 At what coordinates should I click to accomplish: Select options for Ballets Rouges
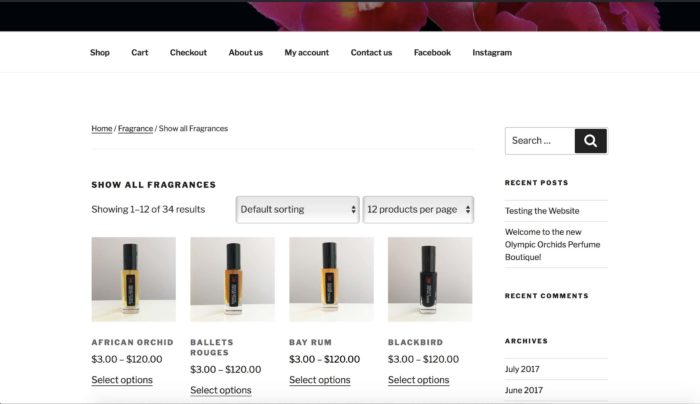[221, 390]
